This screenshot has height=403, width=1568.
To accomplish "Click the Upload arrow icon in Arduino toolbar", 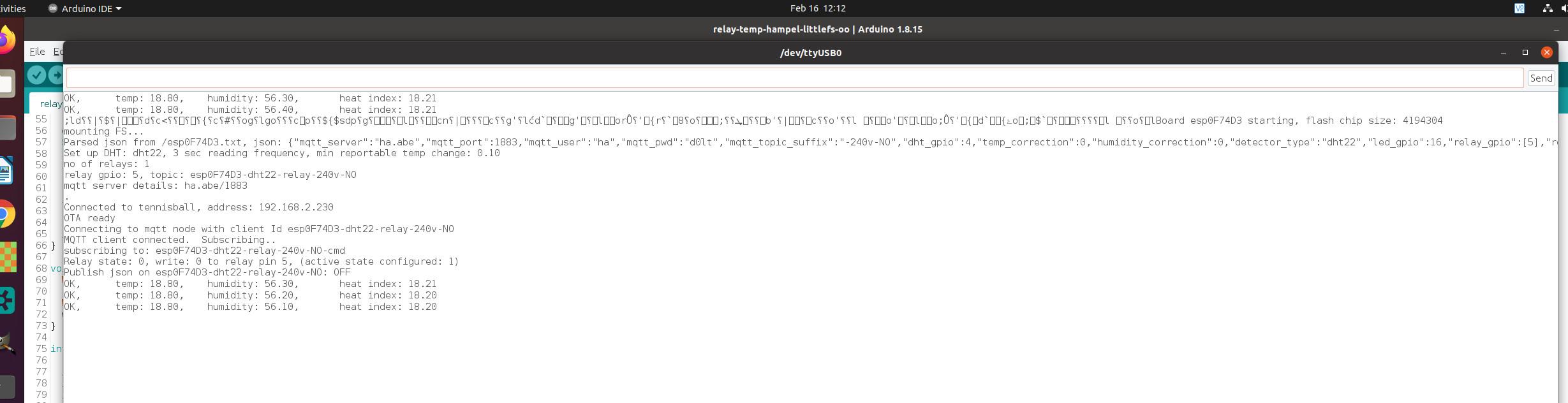I will (56, 75).
